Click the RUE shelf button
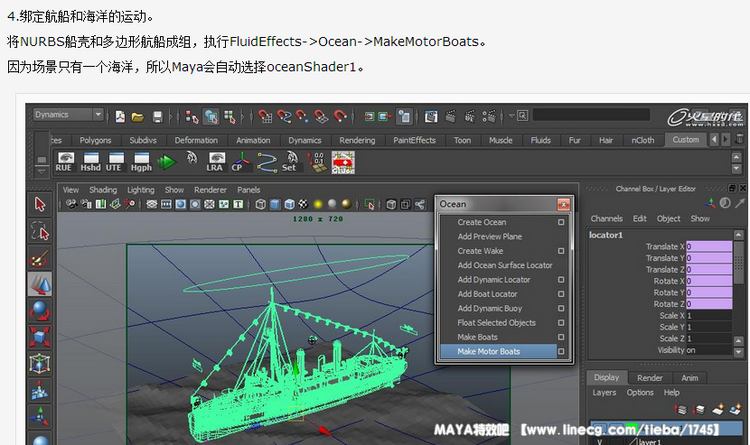Screen dimensions: 750x445 coord(64,162)
